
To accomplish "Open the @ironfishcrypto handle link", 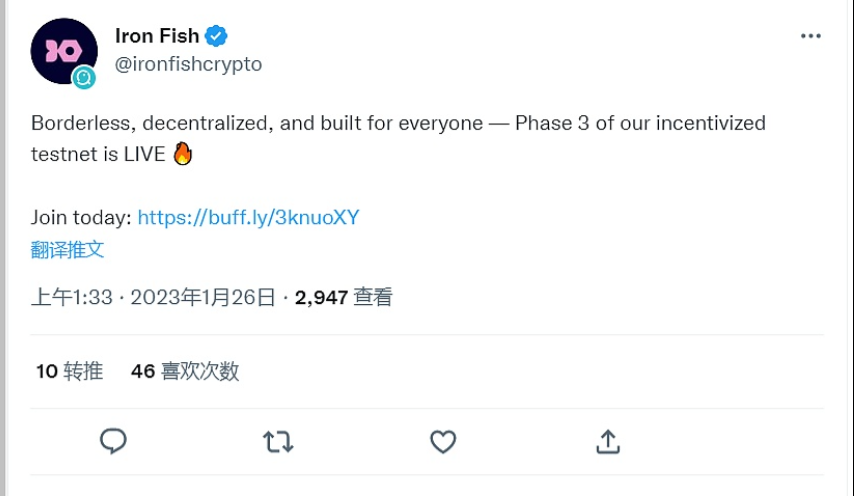I will (188, 64).
